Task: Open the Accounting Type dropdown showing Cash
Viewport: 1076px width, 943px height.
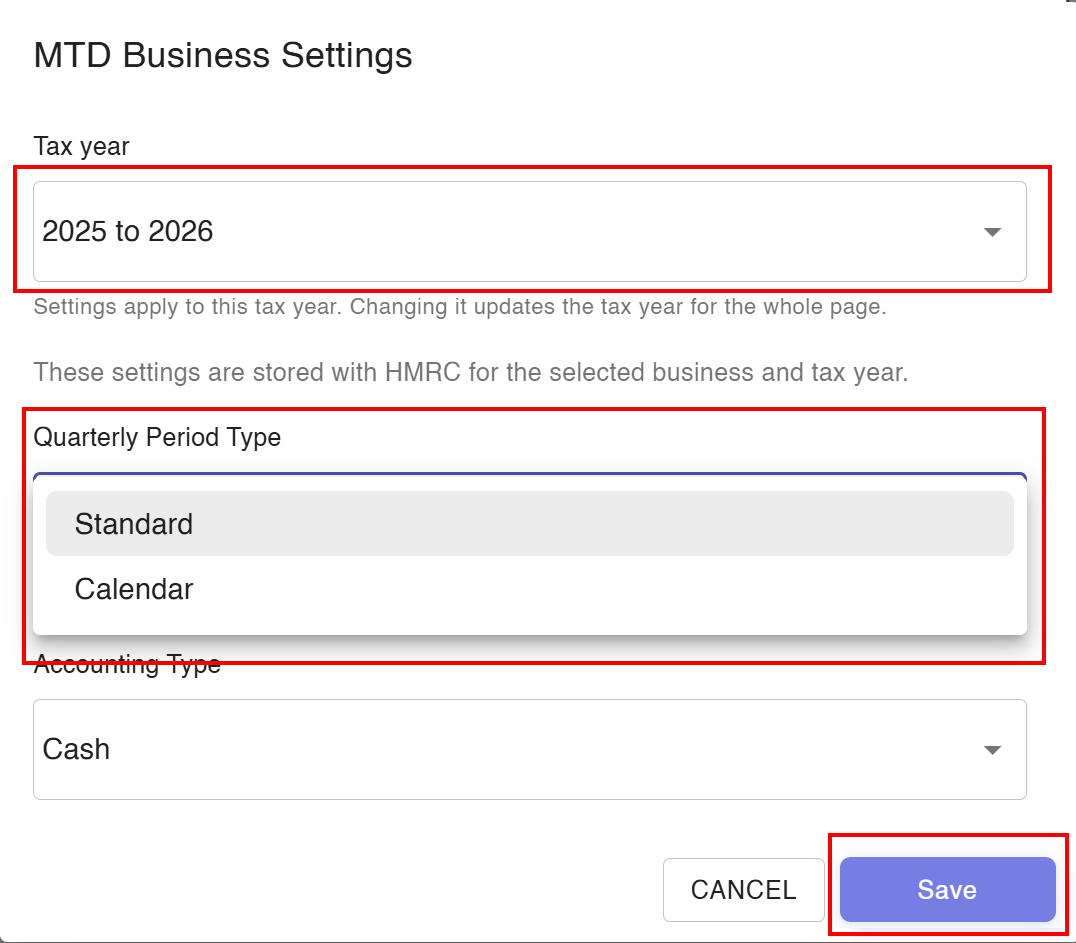Action: pyautogui.click(x=530, y=749)
